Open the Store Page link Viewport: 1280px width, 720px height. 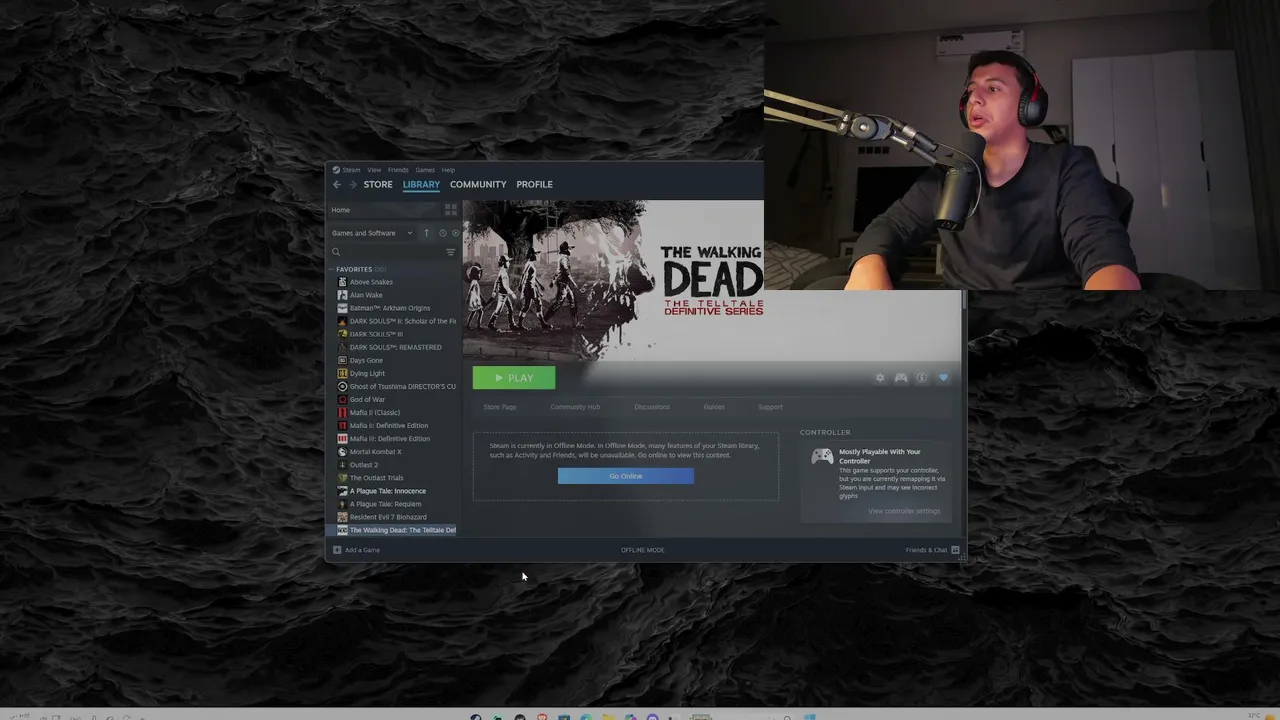(x=500, y=407)
